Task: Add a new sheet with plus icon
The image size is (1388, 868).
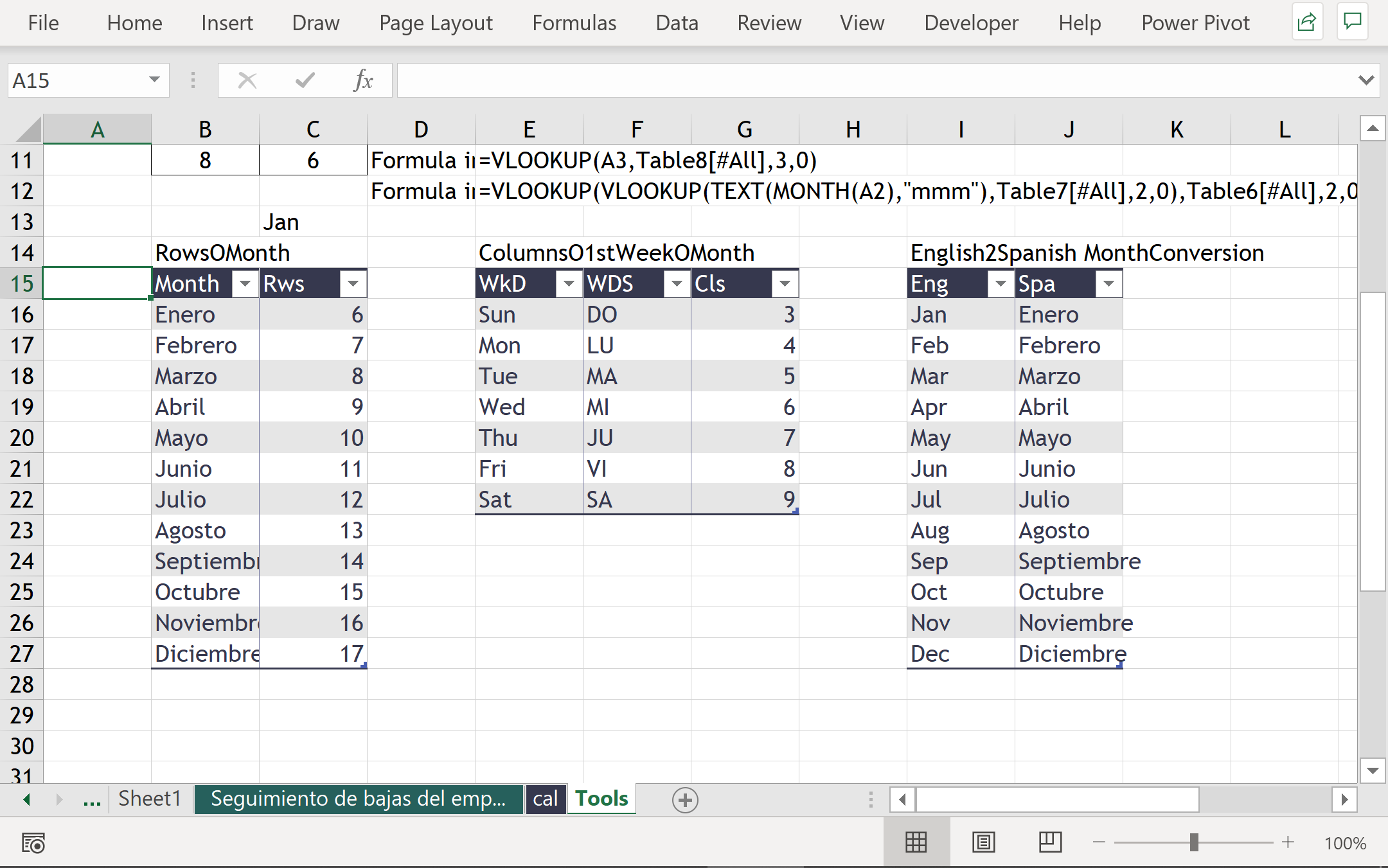Action: point(685,800)
